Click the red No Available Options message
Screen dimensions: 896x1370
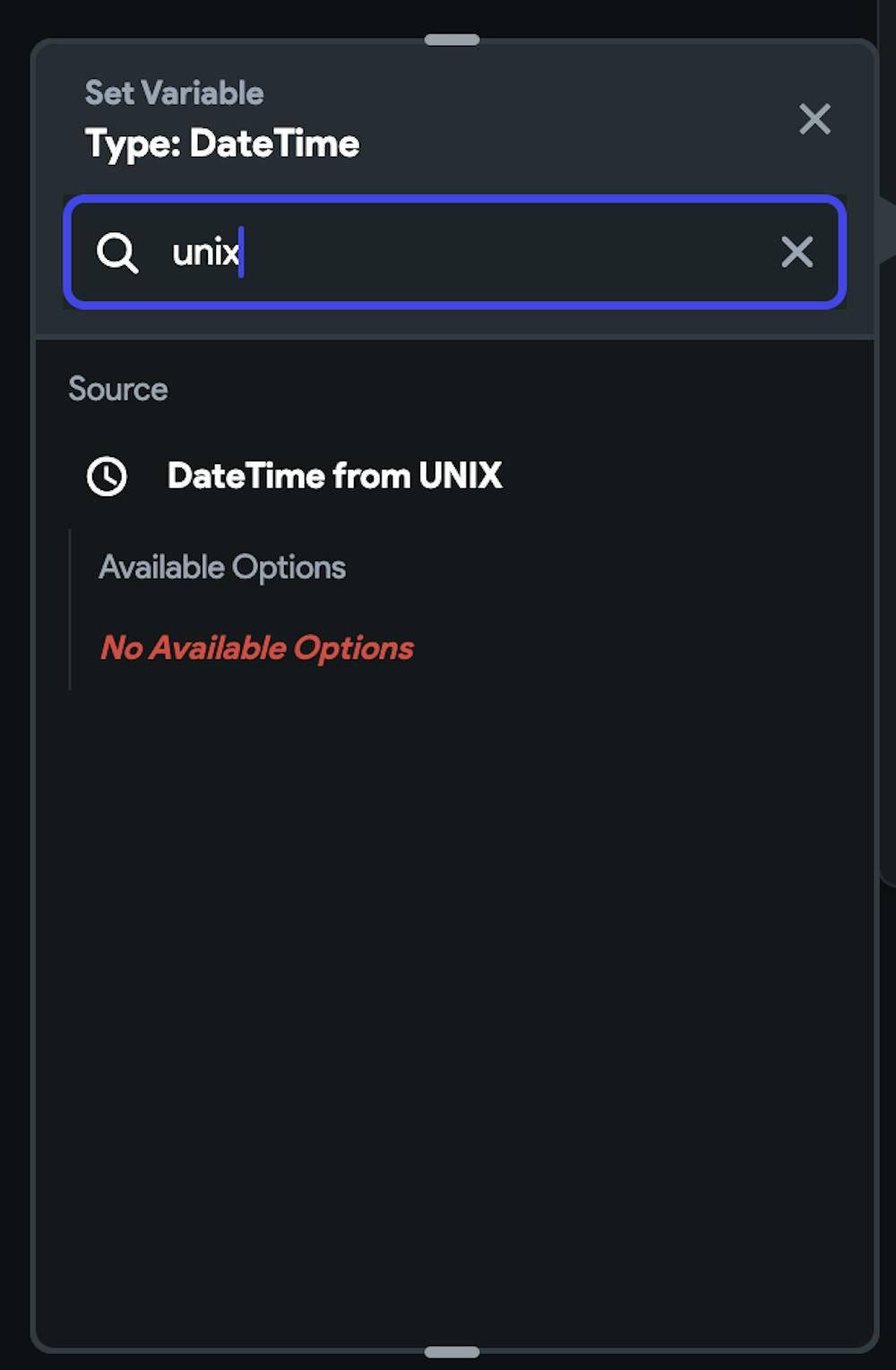coord(257,648)
